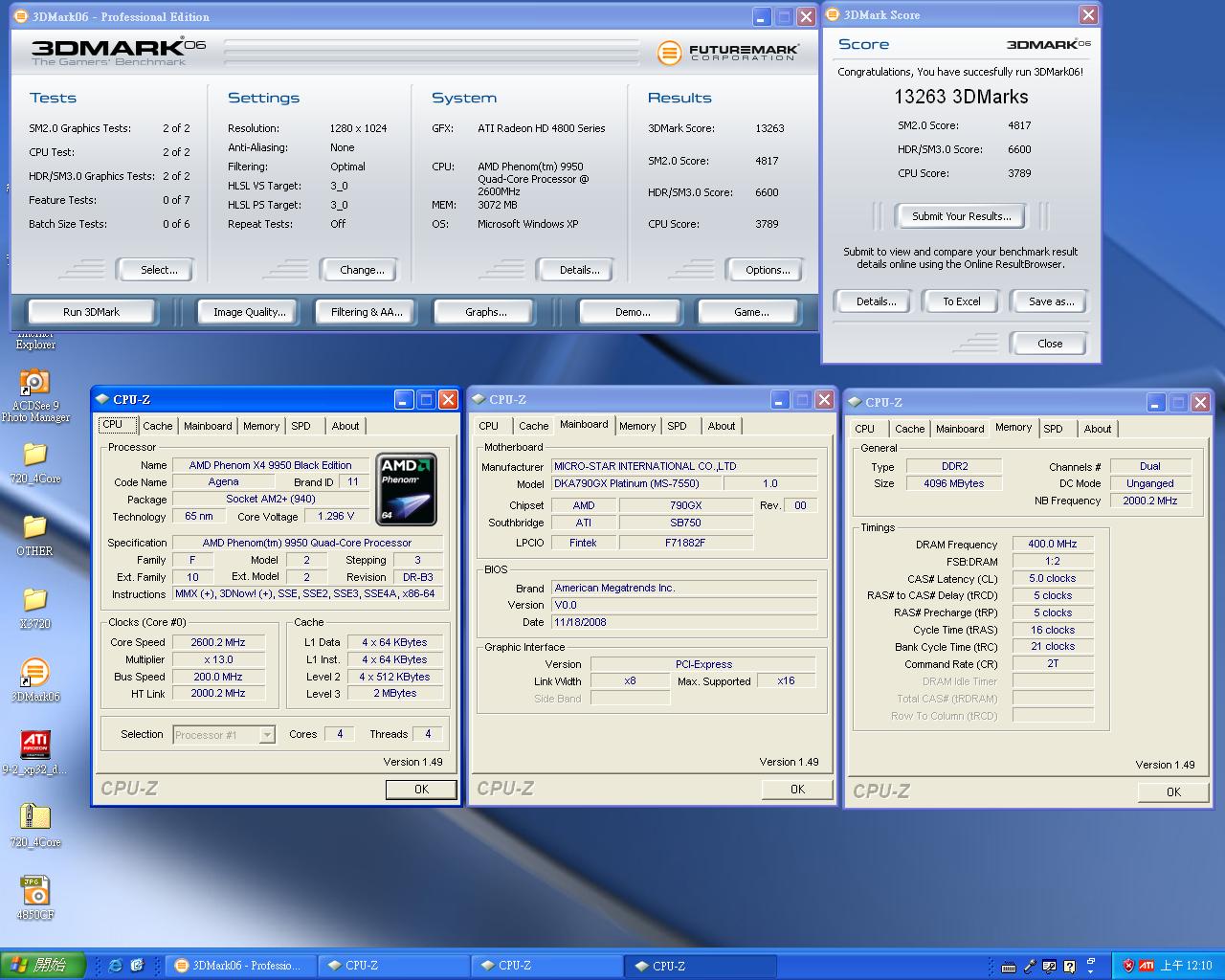Click Details... in 3DMark Score window
Screen dimensions: 1225x980
coord(876,301)
